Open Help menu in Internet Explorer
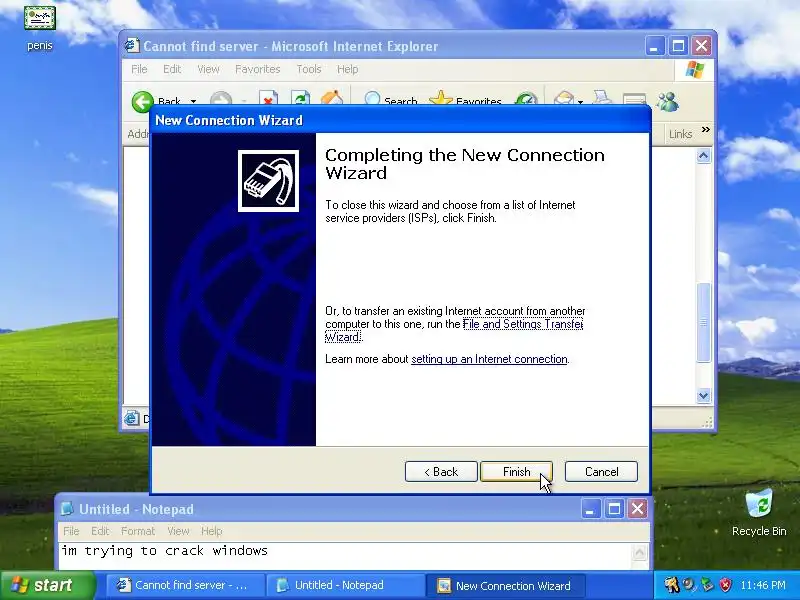This screenshot has height=600, width=800. 347,69
